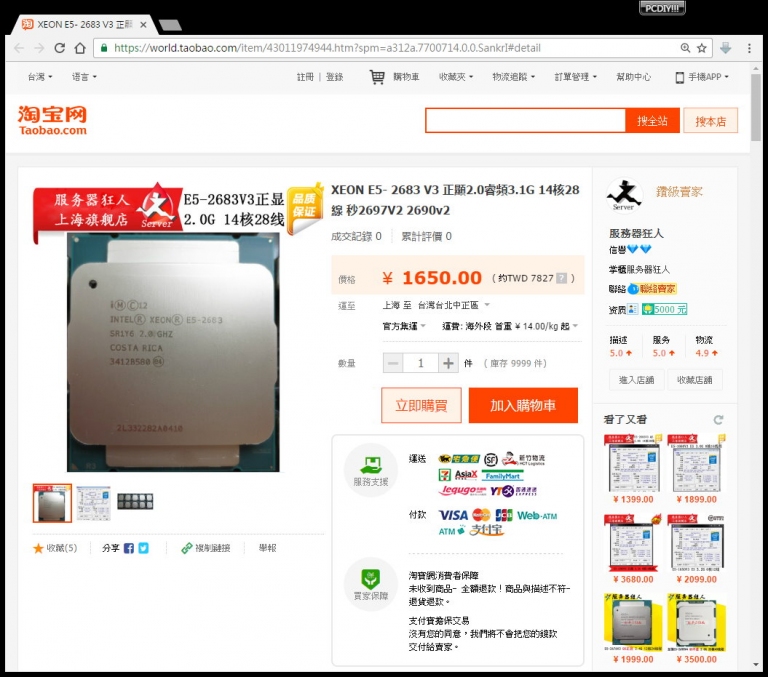Increase quantity with plus button
The image size is (768, 677).
pyautogui.click(x=448, y=363)
